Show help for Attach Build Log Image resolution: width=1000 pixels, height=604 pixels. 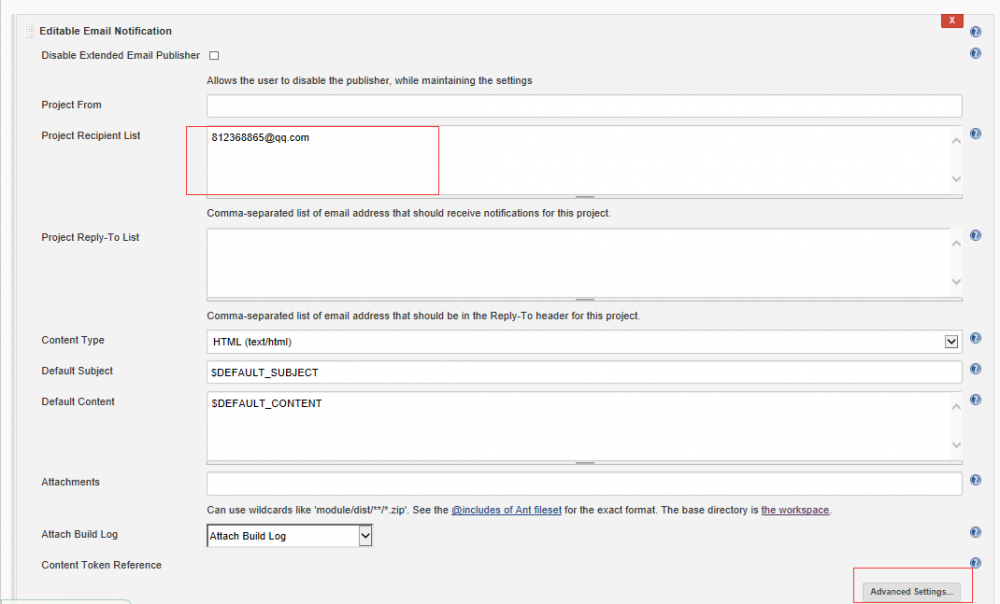pyautogui.click(x=975, y=533)
